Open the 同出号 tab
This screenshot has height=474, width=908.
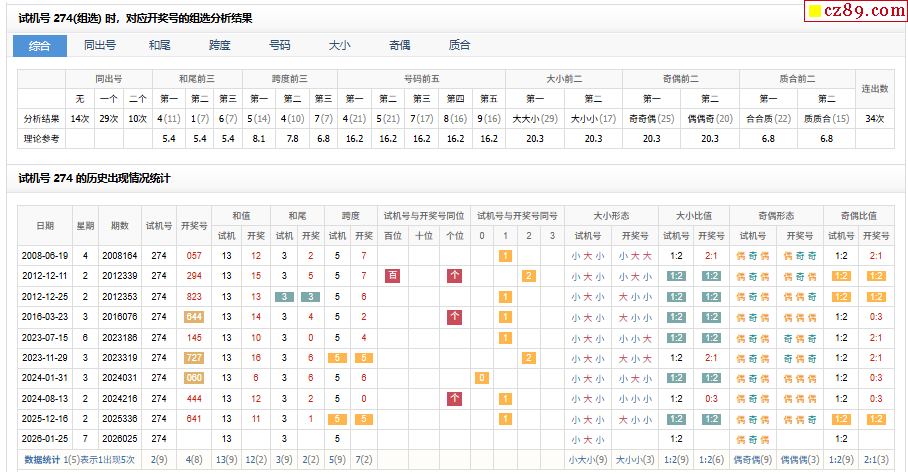click(x=100, y=46)
